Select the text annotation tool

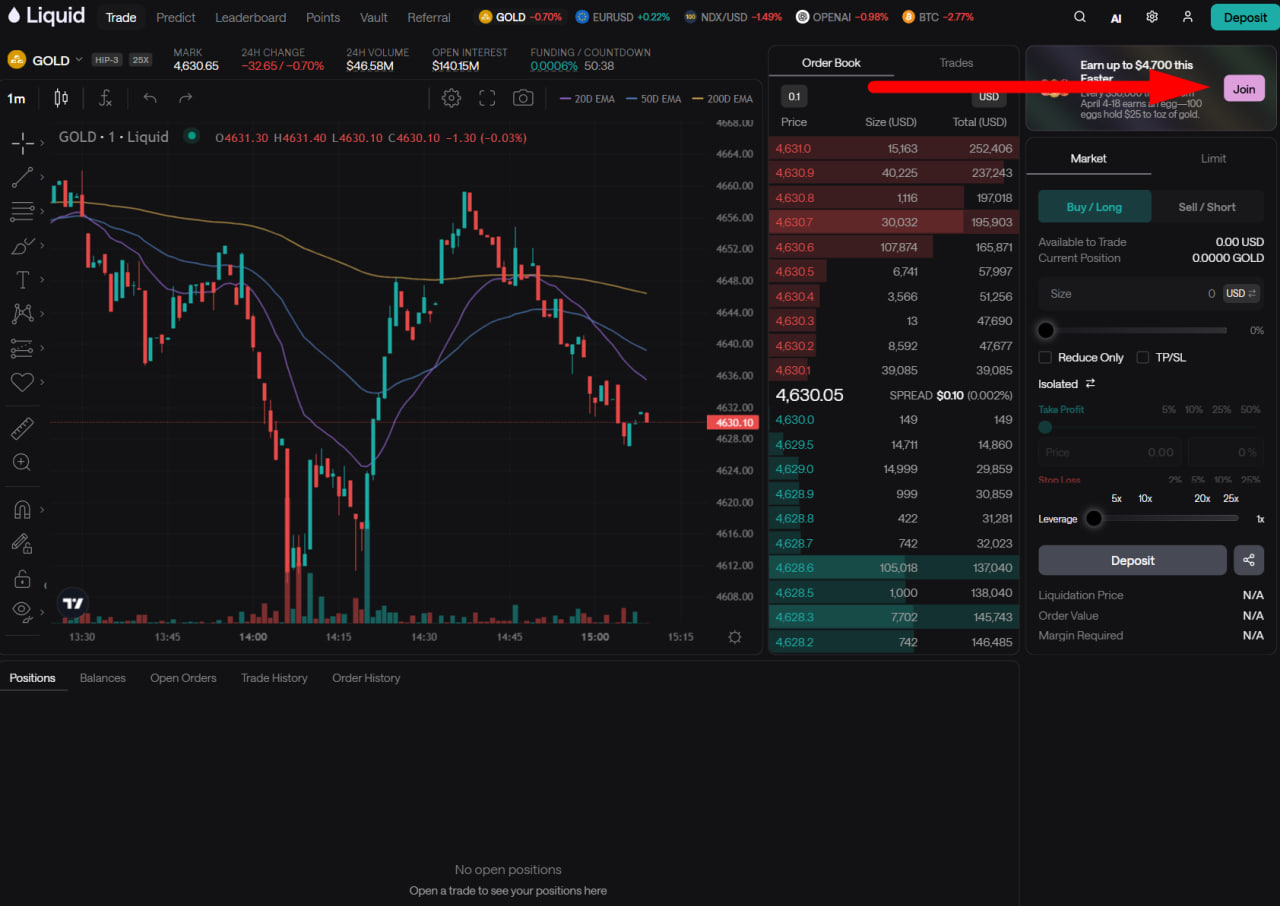pos(22,279)
